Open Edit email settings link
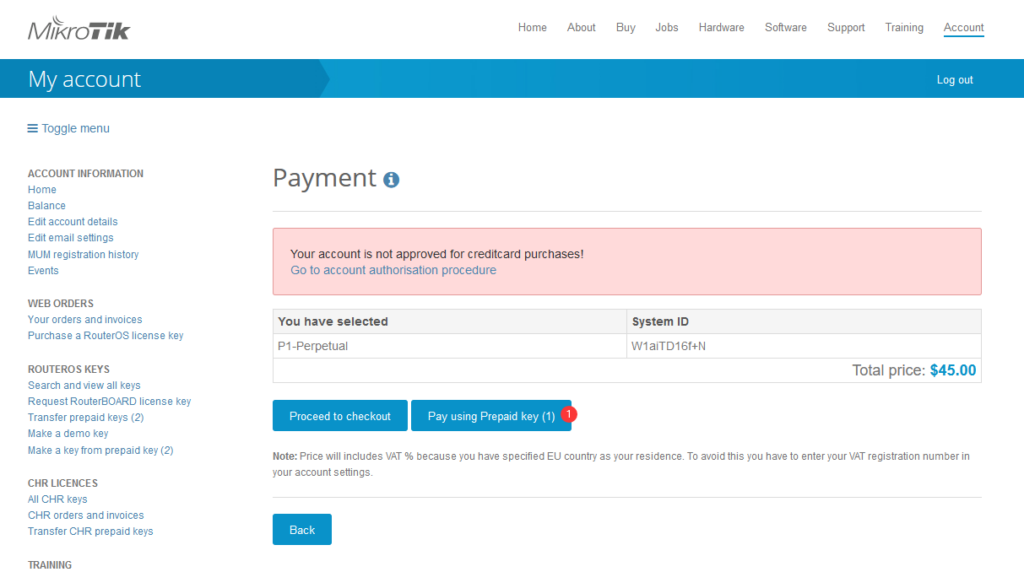1024x572 pixels. (71, 238)
